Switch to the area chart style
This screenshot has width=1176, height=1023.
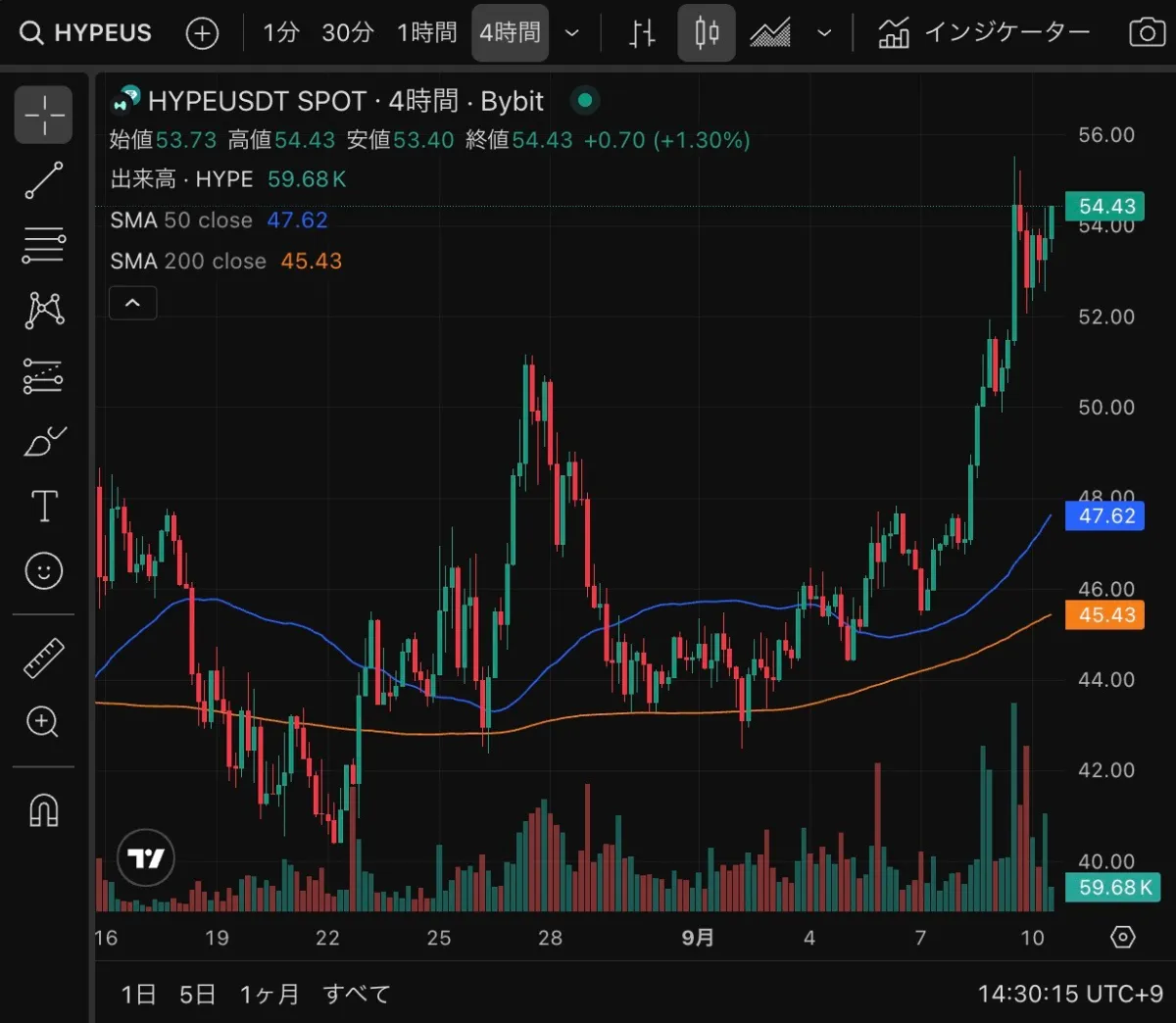770,32
